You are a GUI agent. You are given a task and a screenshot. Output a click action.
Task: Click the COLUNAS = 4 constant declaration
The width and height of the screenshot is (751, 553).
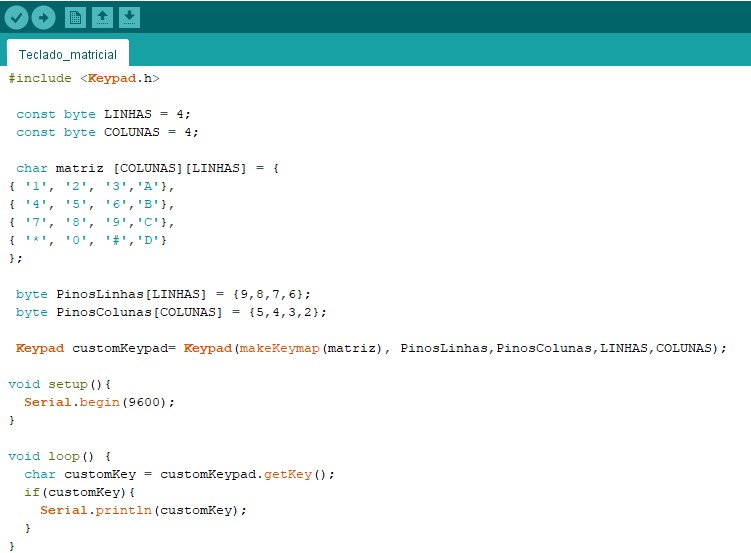coord(107,132)
